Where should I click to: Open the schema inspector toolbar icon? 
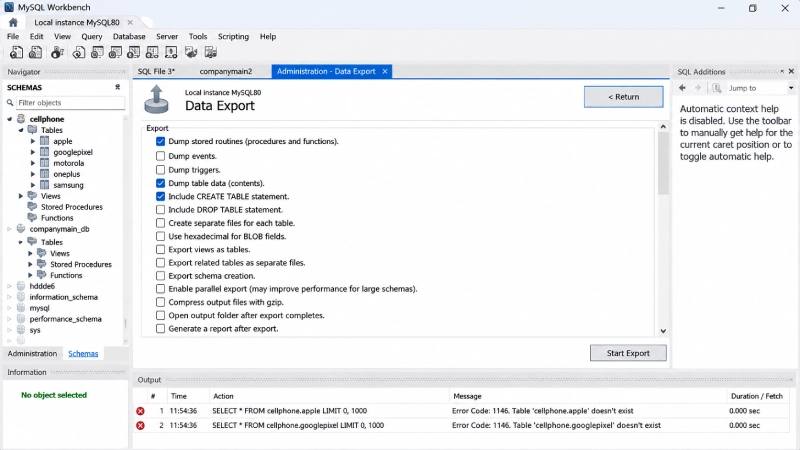(57, 52)
